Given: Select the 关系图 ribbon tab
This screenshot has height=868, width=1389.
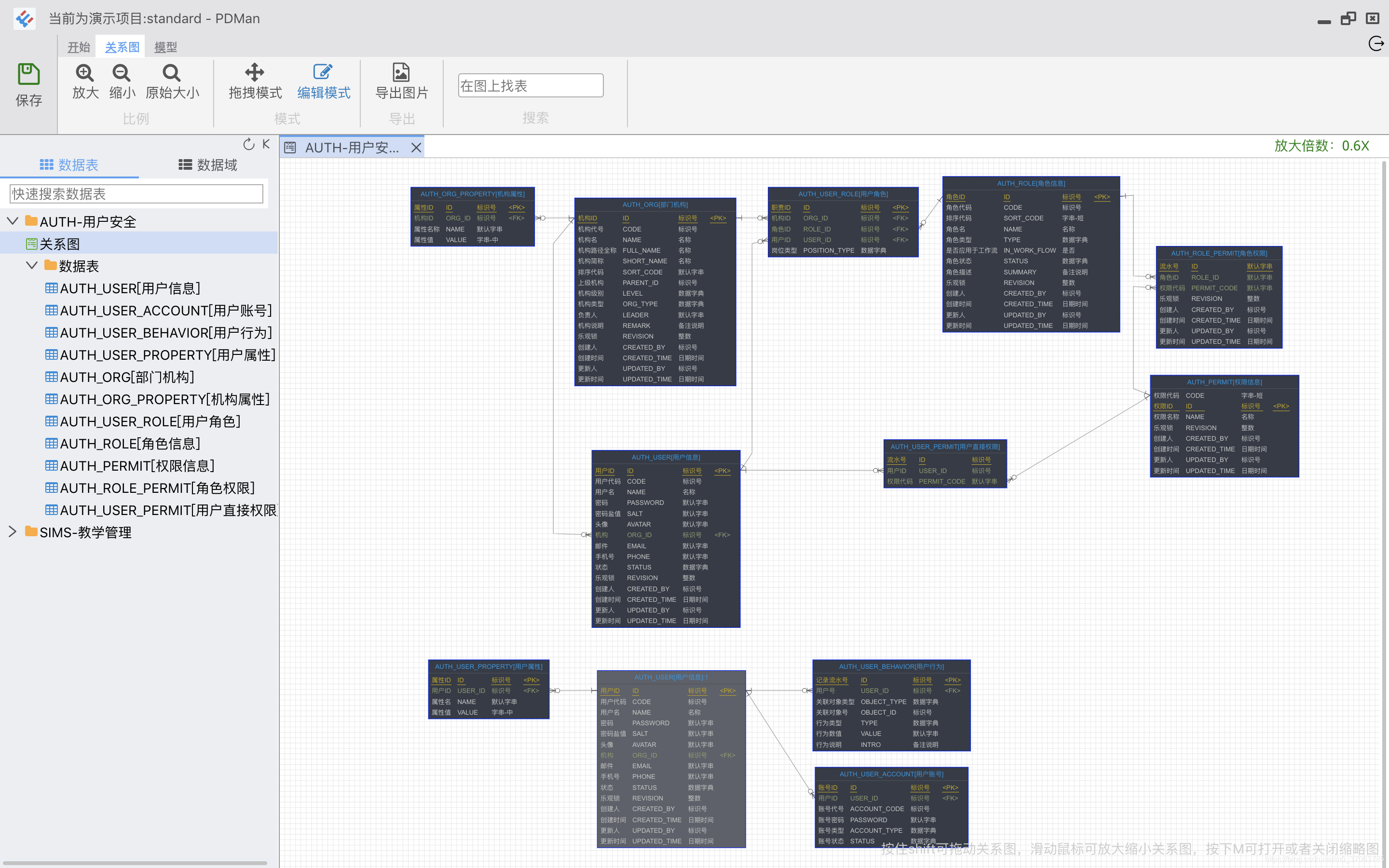Looking at the screenshot, I should [122, 47].
